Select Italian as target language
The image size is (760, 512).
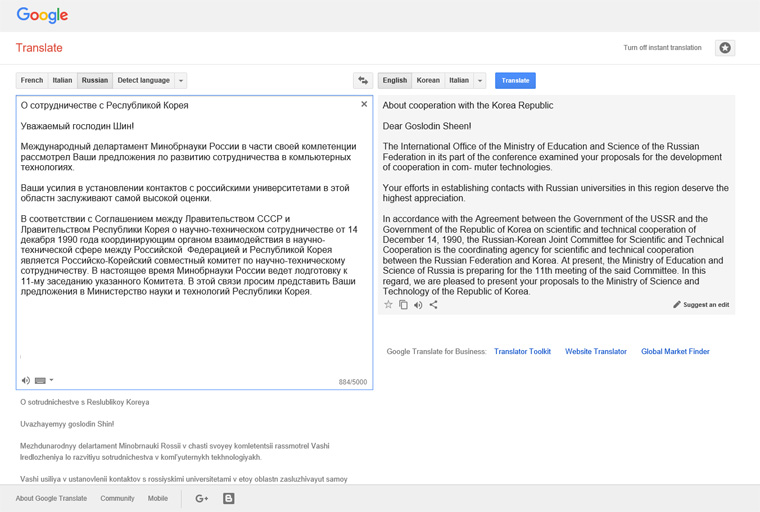(459, 80)
